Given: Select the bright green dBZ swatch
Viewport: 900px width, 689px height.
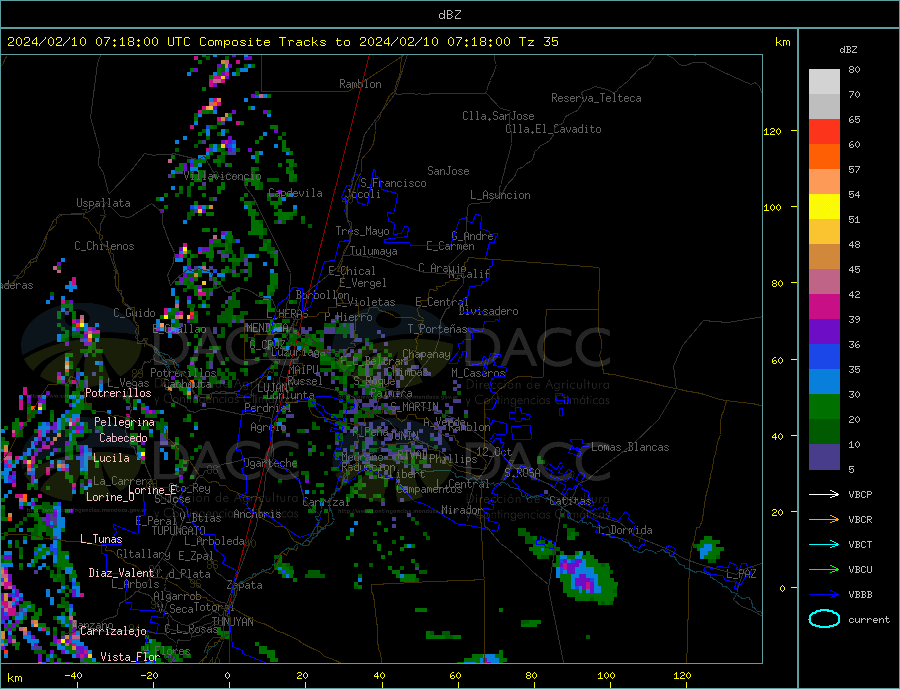Looking at the screenshot, I should click(x=824, y=407).
